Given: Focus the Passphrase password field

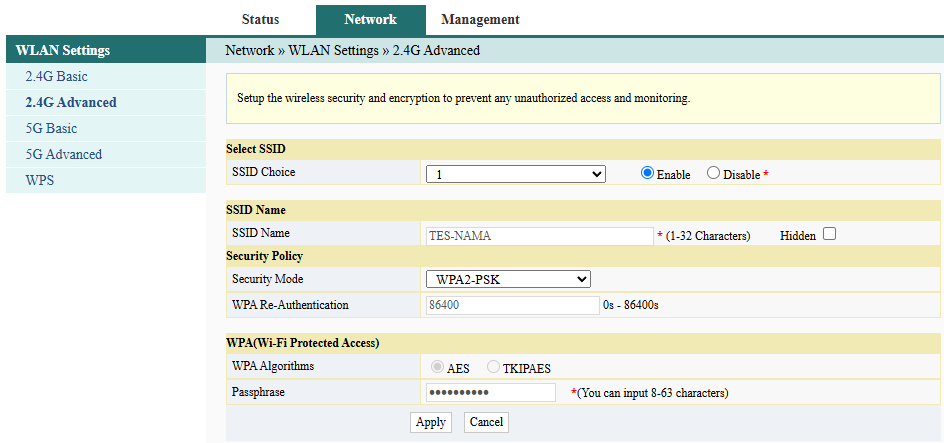Looking at the screenshot, I should coord(490,393).
